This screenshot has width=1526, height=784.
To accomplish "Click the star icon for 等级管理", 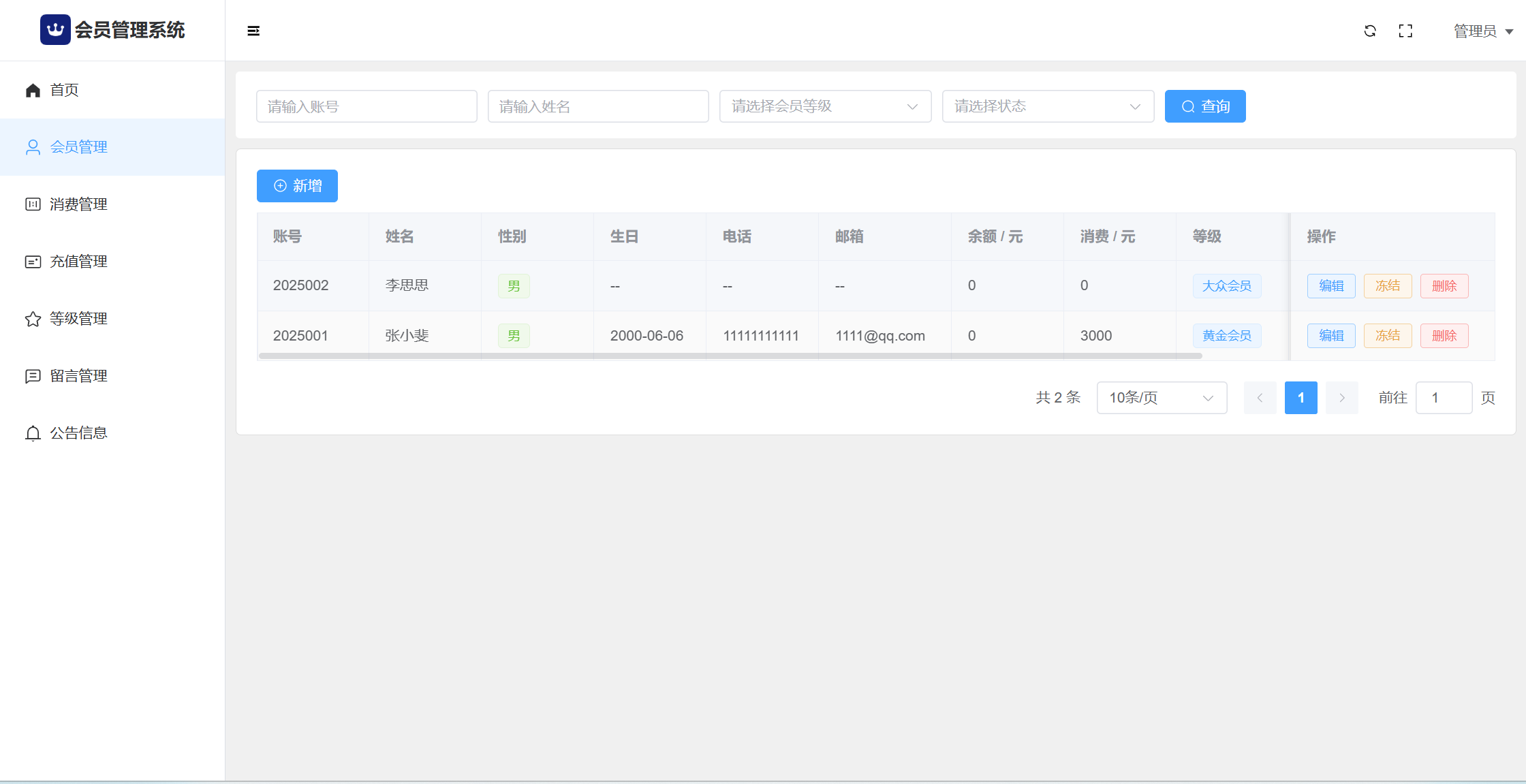I will coord(33,319).
